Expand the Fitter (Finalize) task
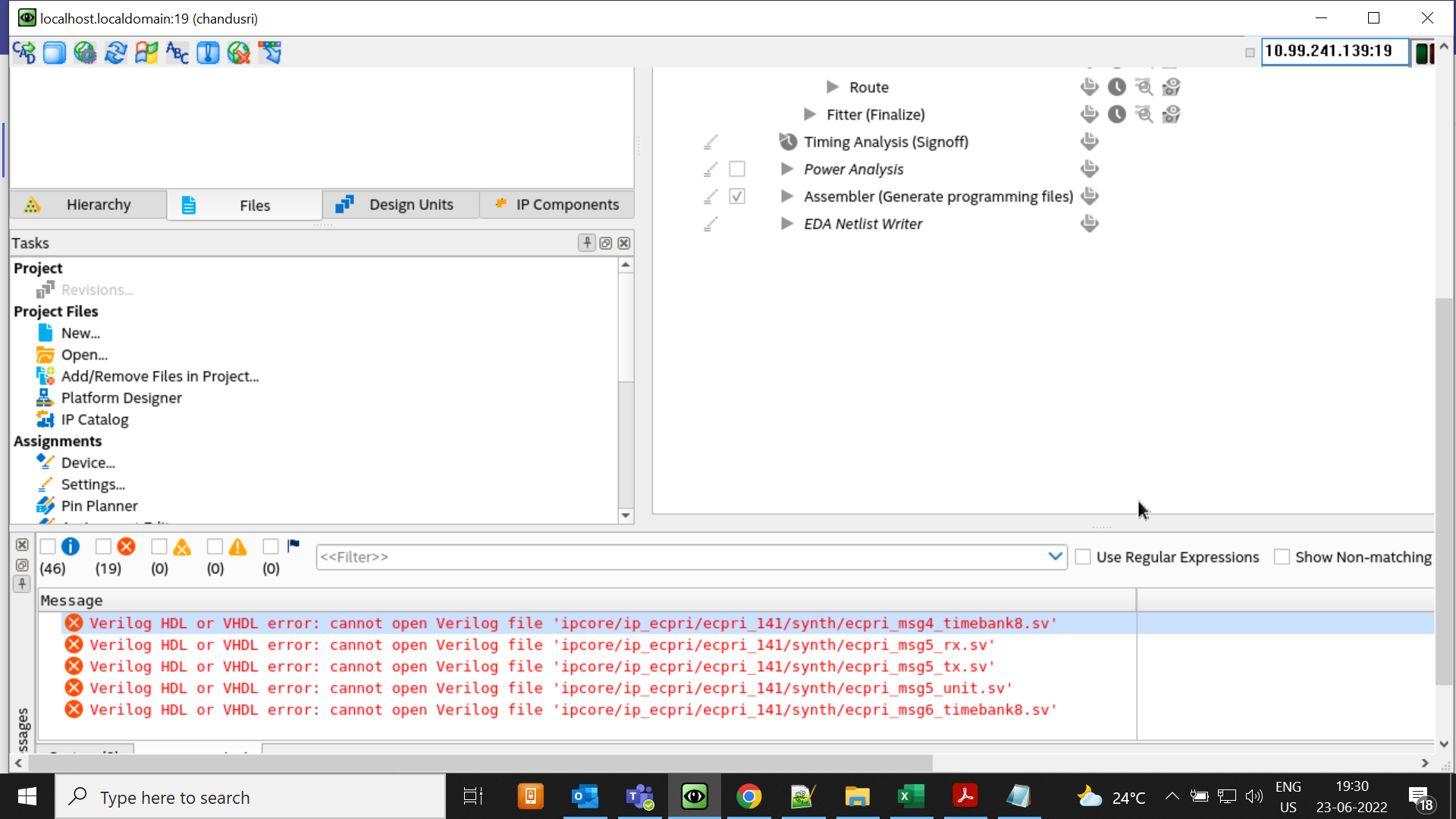The width and height of the screenshot is (1456, 819). 810,115
